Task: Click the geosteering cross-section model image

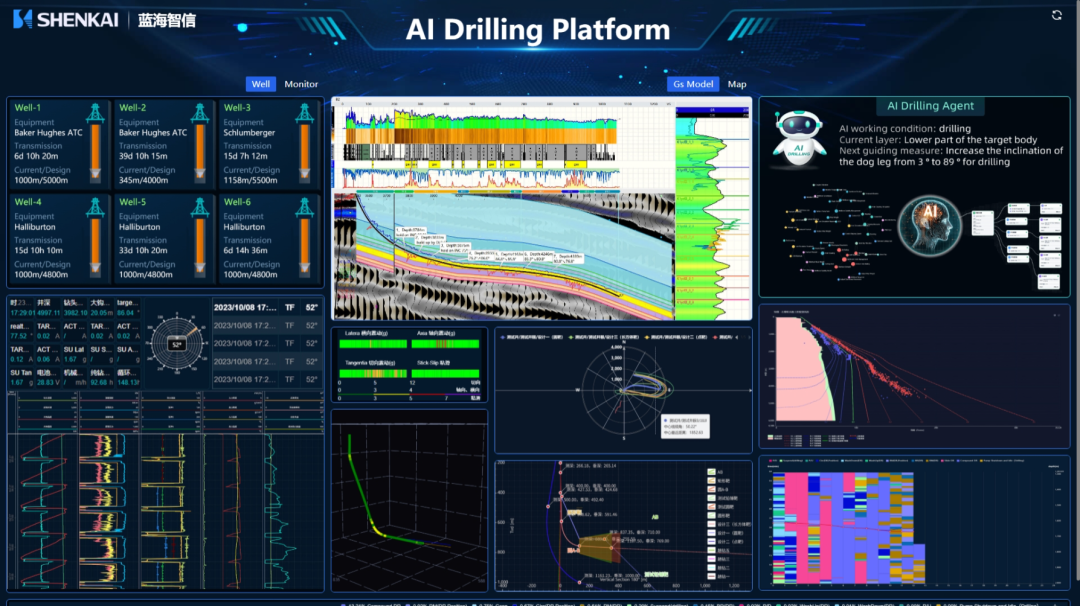Action: click(503, 255)
